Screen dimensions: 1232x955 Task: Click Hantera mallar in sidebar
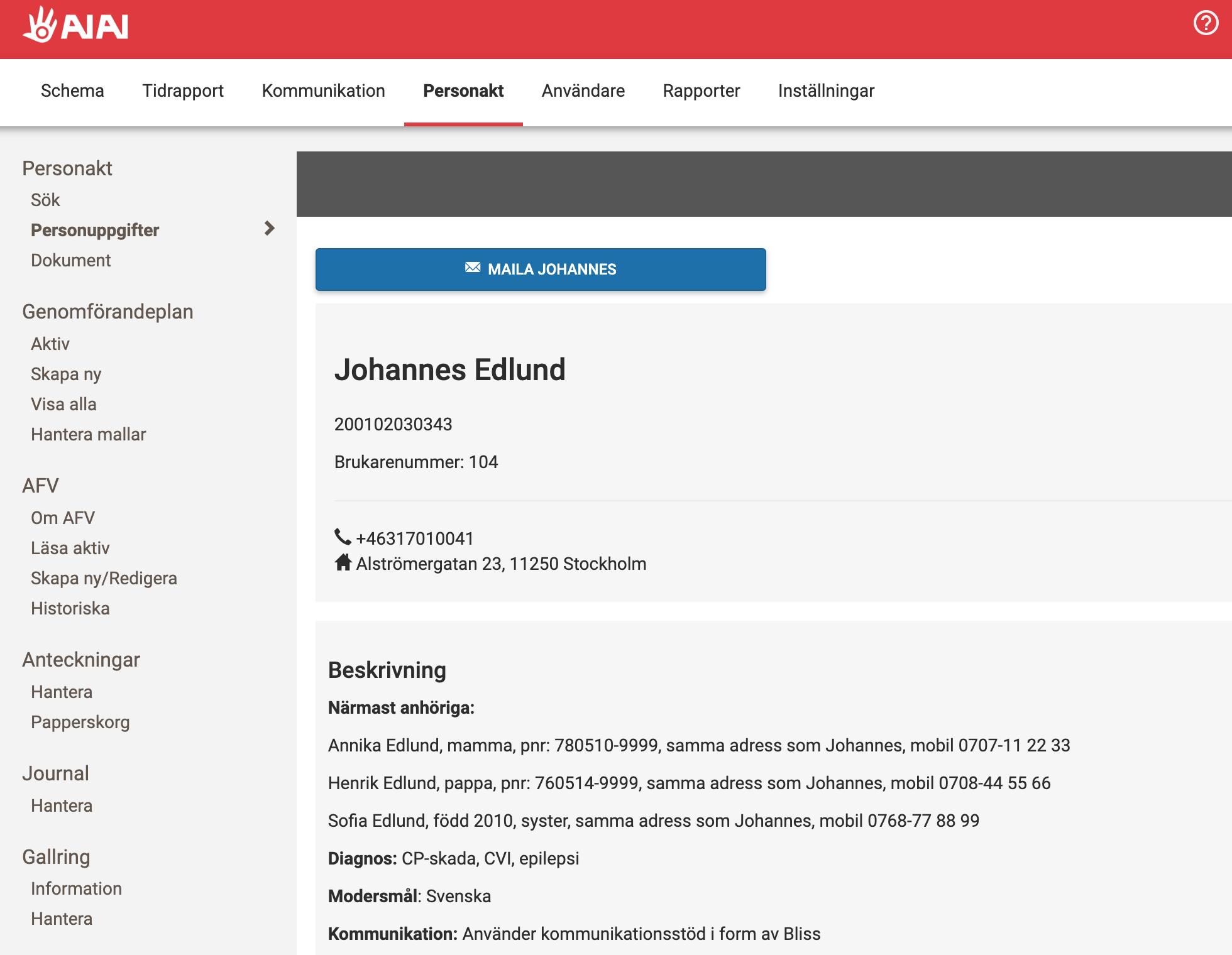point(88,434)
